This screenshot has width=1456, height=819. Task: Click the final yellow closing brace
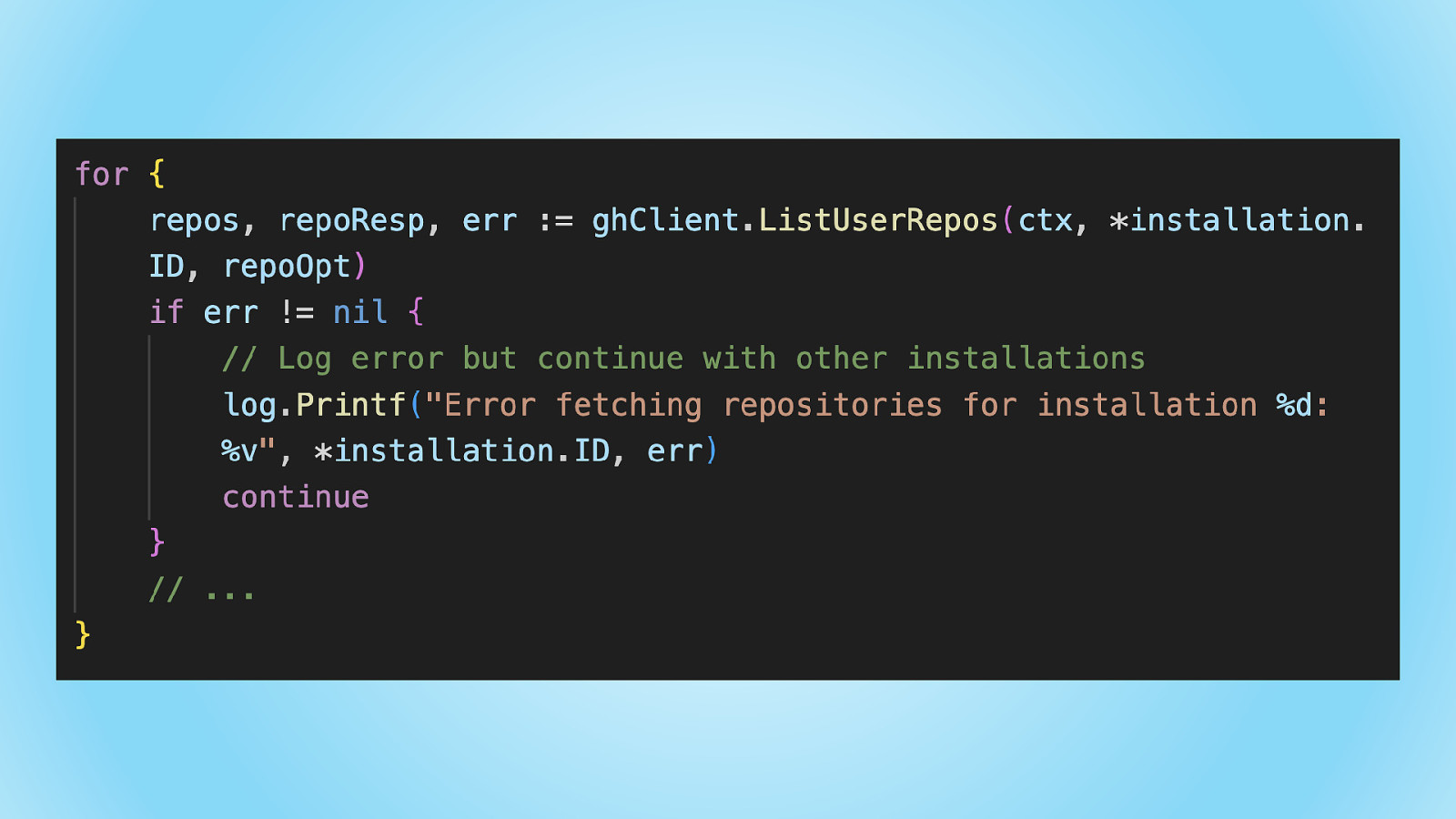coord(83,634)
